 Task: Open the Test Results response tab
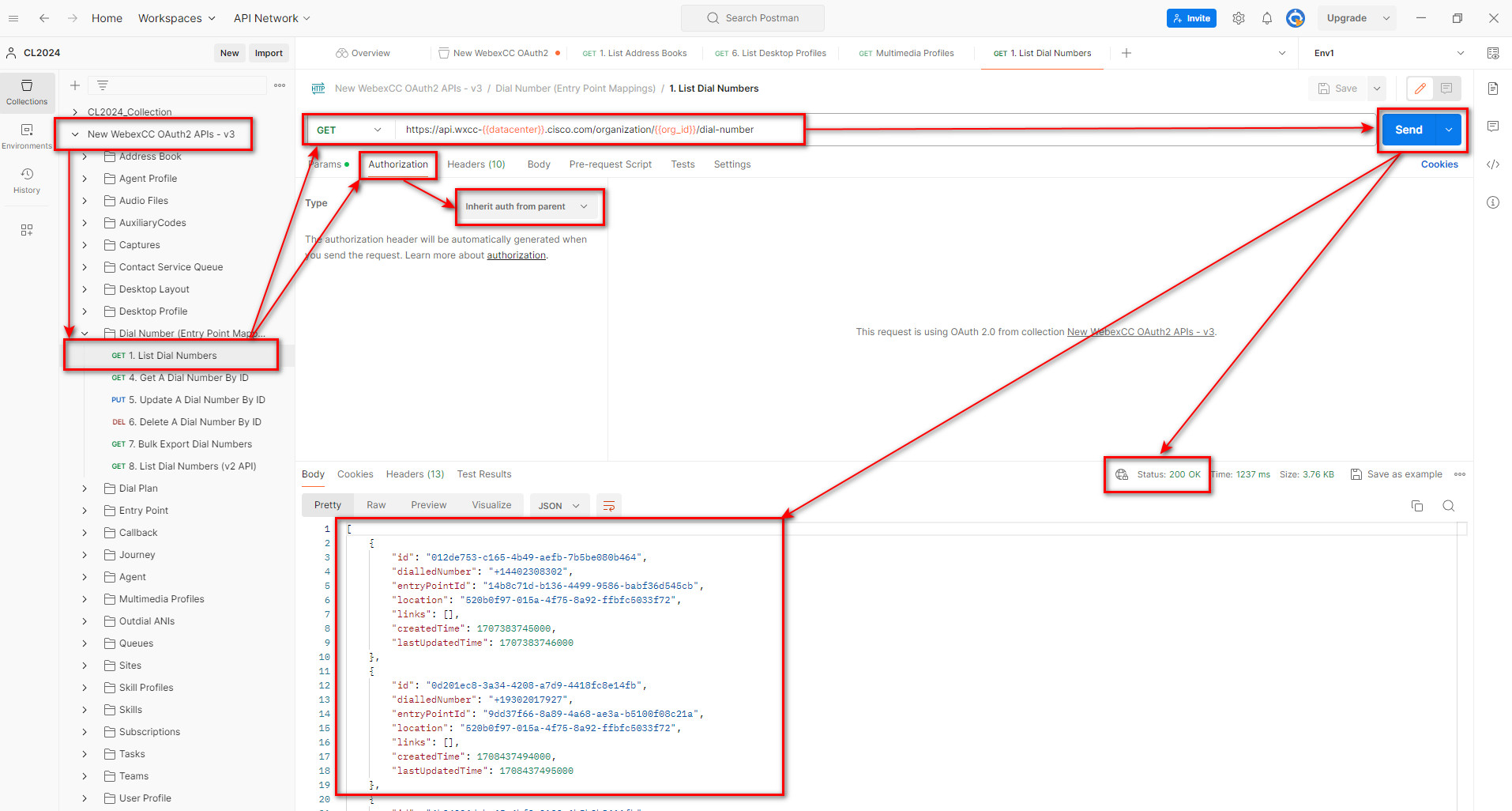[x=484, y=474]
